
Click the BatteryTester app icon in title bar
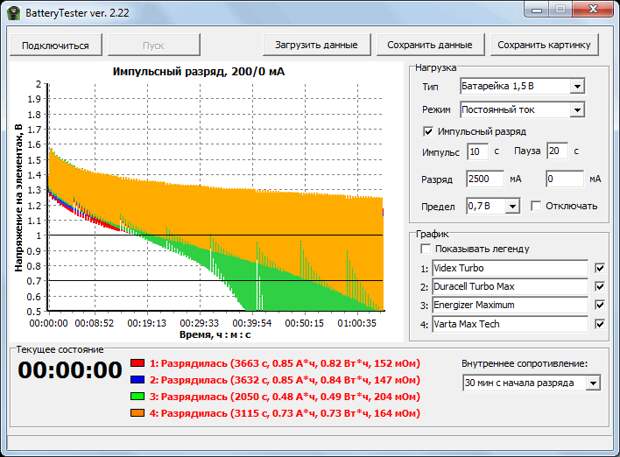(14, 13)
